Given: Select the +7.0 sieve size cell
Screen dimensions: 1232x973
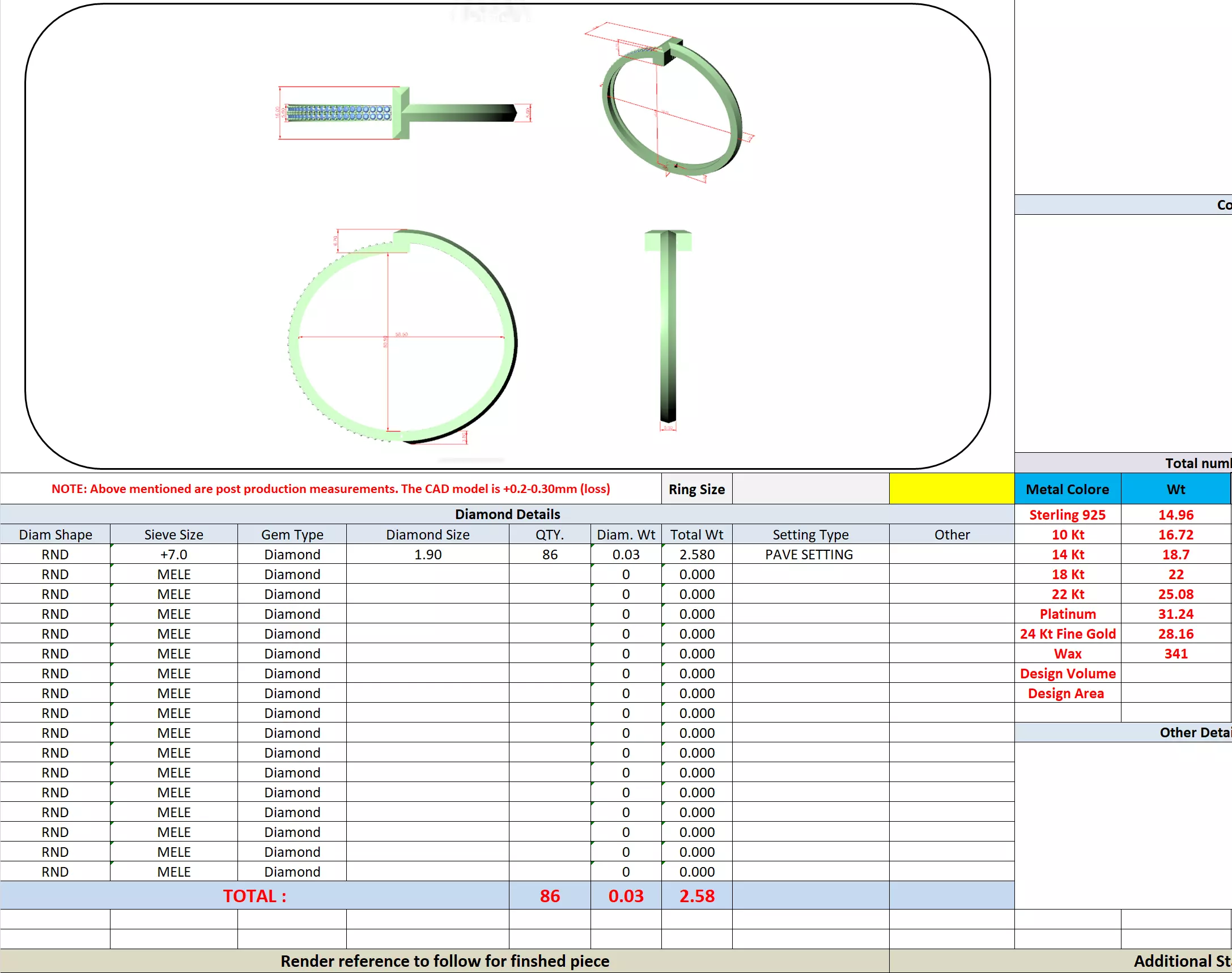Looking at the screenshot, I should 174,554.
